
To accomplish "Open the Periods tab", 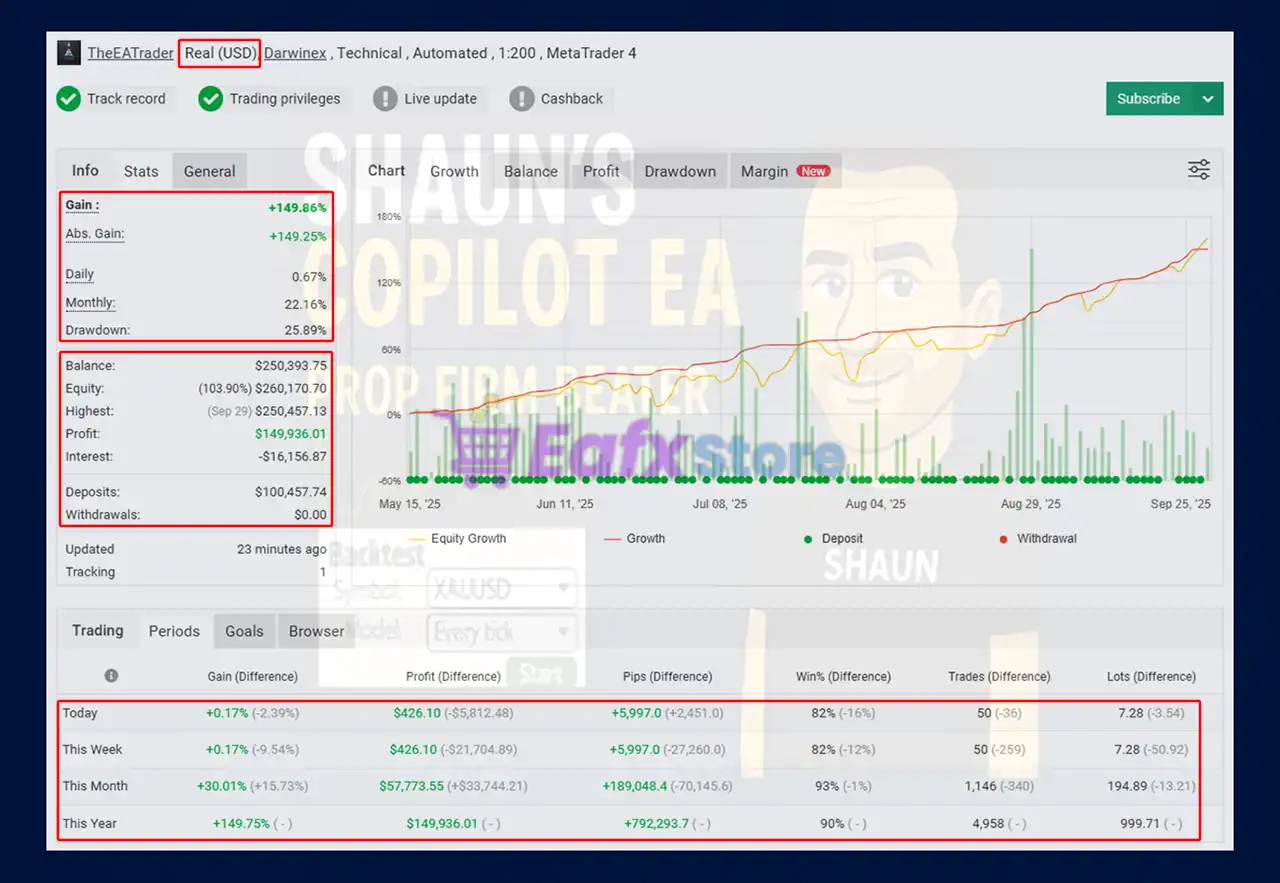I will 174,631.
